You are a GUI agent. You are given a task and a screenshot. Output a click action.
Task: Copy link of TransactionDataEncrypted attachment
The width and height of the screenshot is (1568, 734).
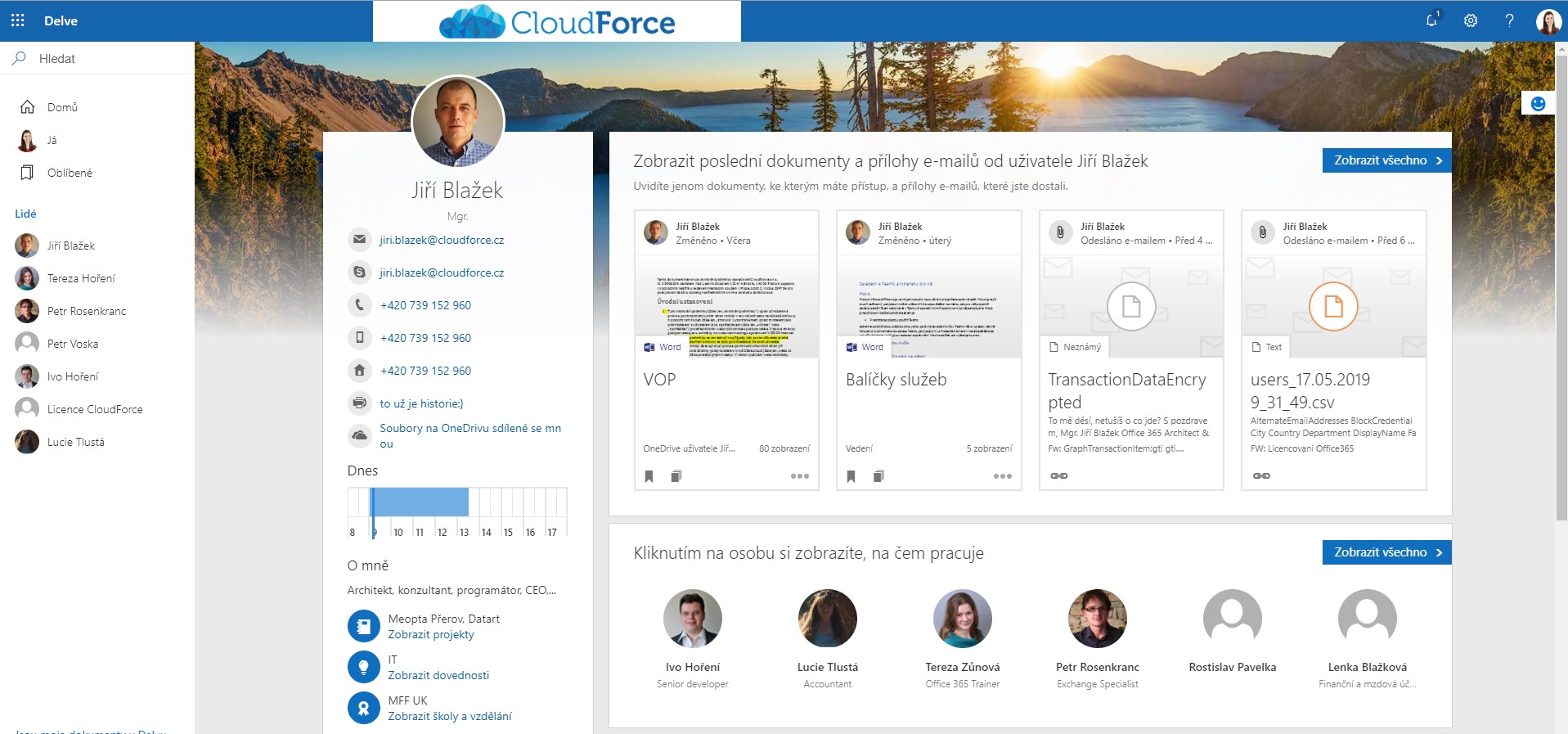click(1059, 475)
